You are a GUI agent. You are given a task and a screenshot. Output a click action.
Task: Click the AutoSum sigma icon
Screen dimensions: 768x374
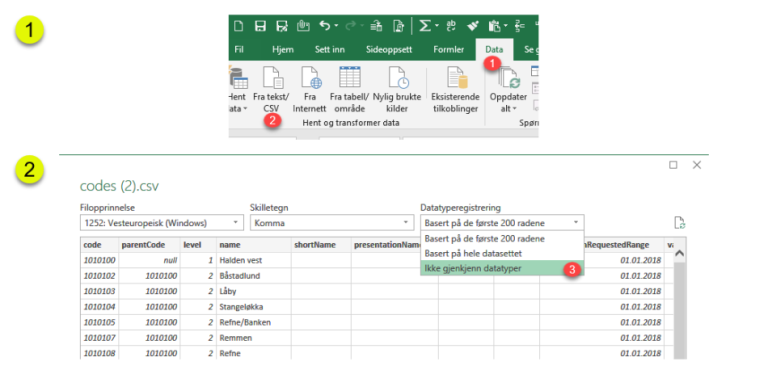pos(425,26)
